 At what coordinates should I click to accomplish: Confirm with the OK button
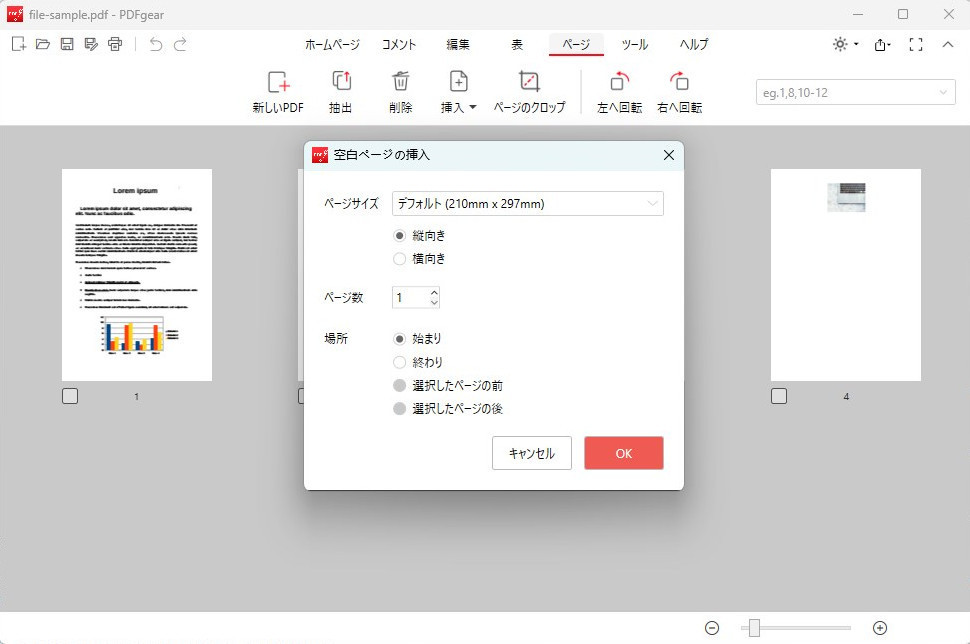[x=623, y=453]
